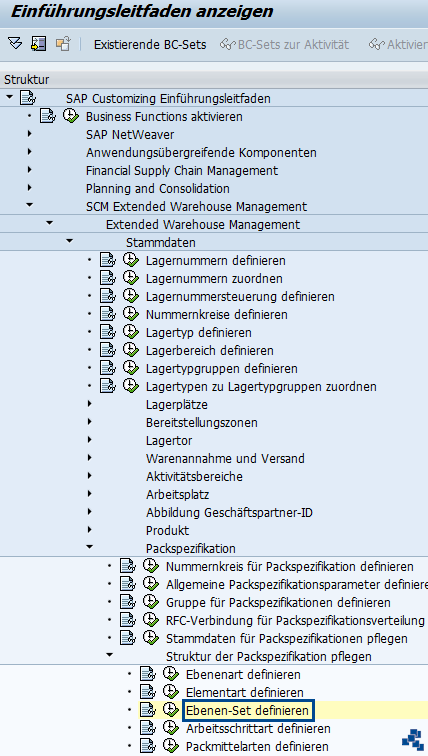The width and height of the screenshot is (428, 756).
Task: Collapse the Stammdaten node
Action: (69, 241)
